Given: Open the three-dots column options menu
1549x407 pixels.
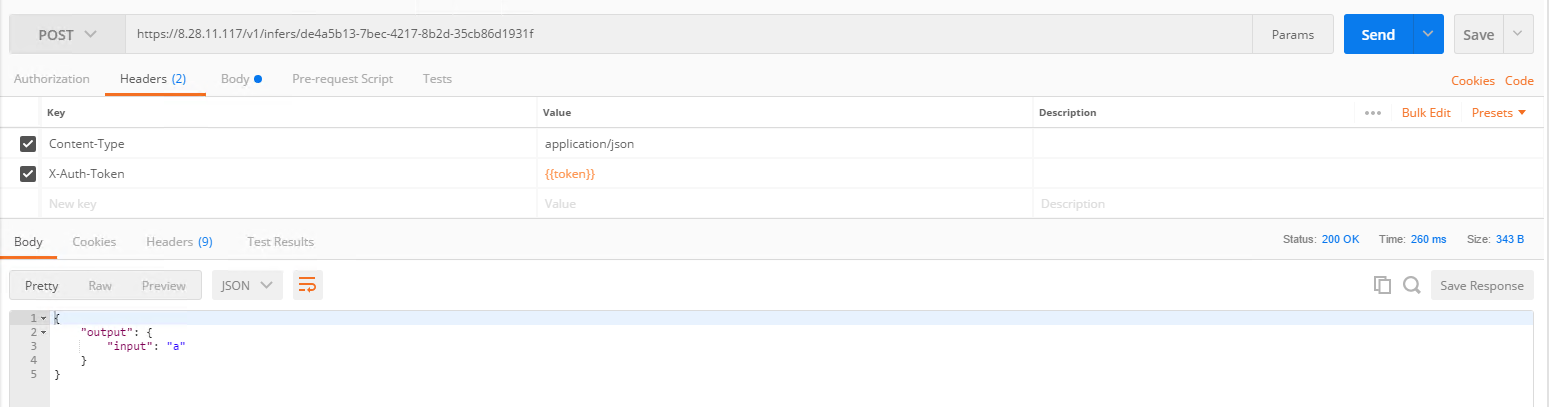Looking at the screenshot, I should coord(1373,113).
